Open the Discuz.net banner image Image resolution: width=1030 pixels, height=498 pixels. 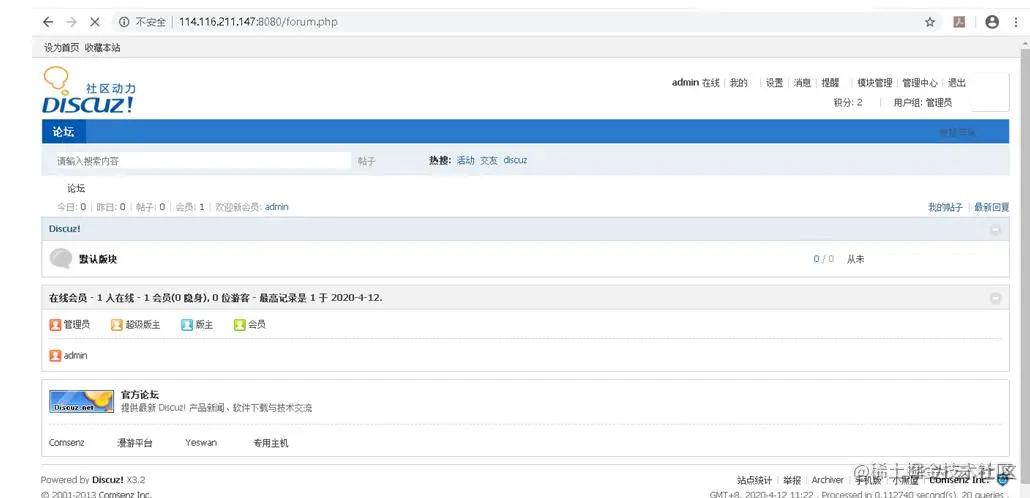[x=81, y=401]
